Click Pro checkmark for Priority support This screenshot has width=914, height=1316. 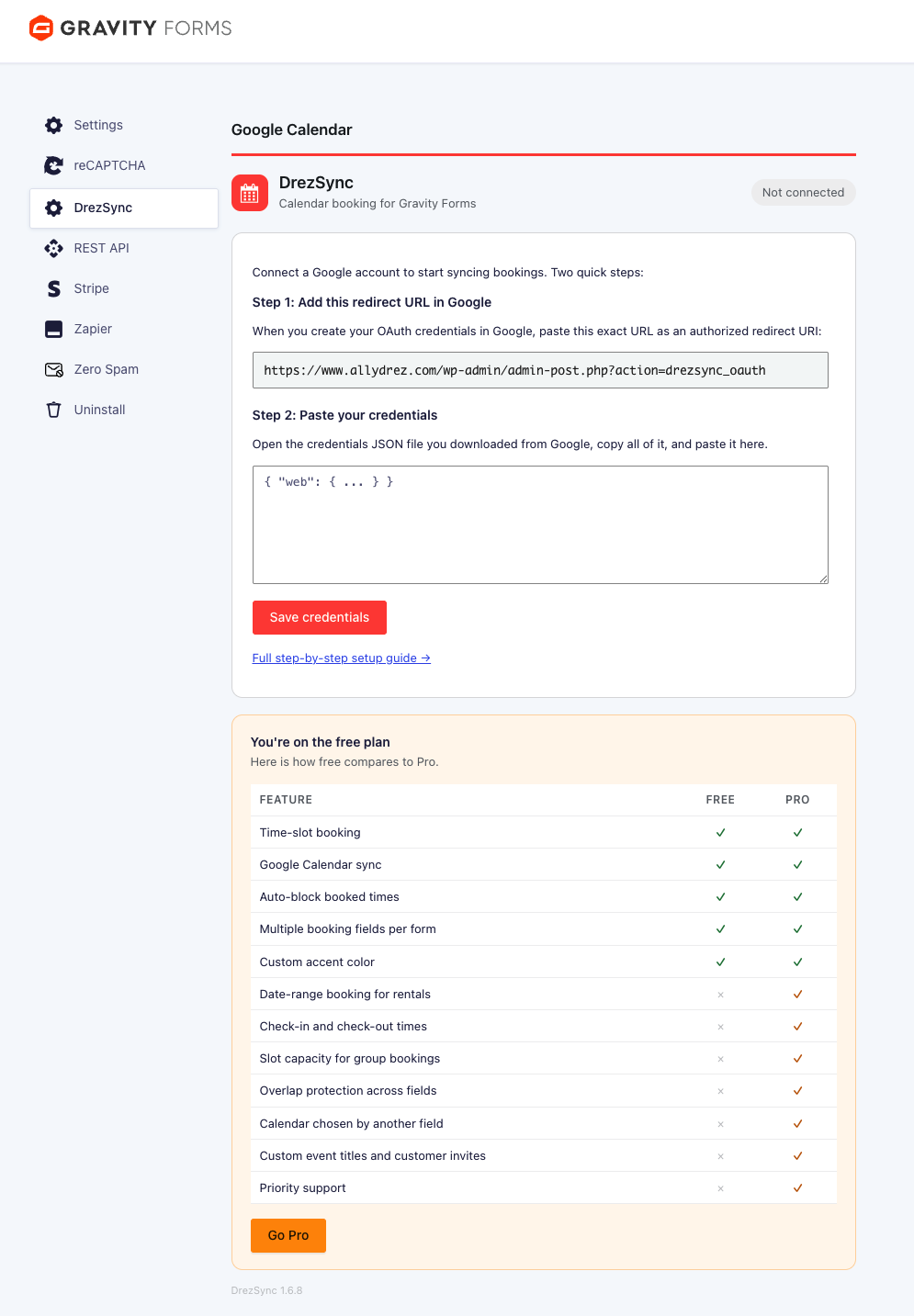pos(797,1187)
